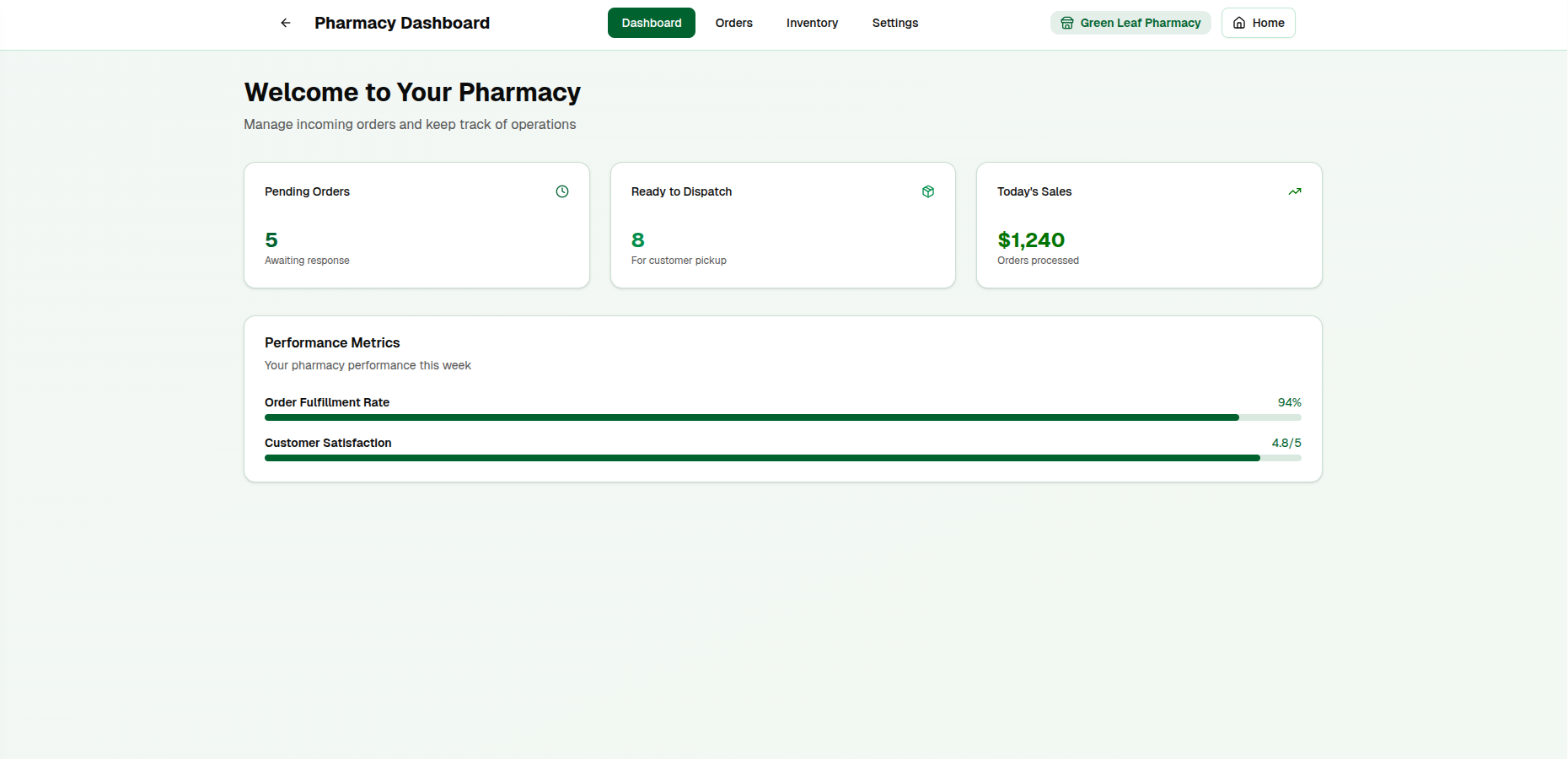Click the house icon in Home button
Screen dimensions: 1568x759
tap(1239, 23)
